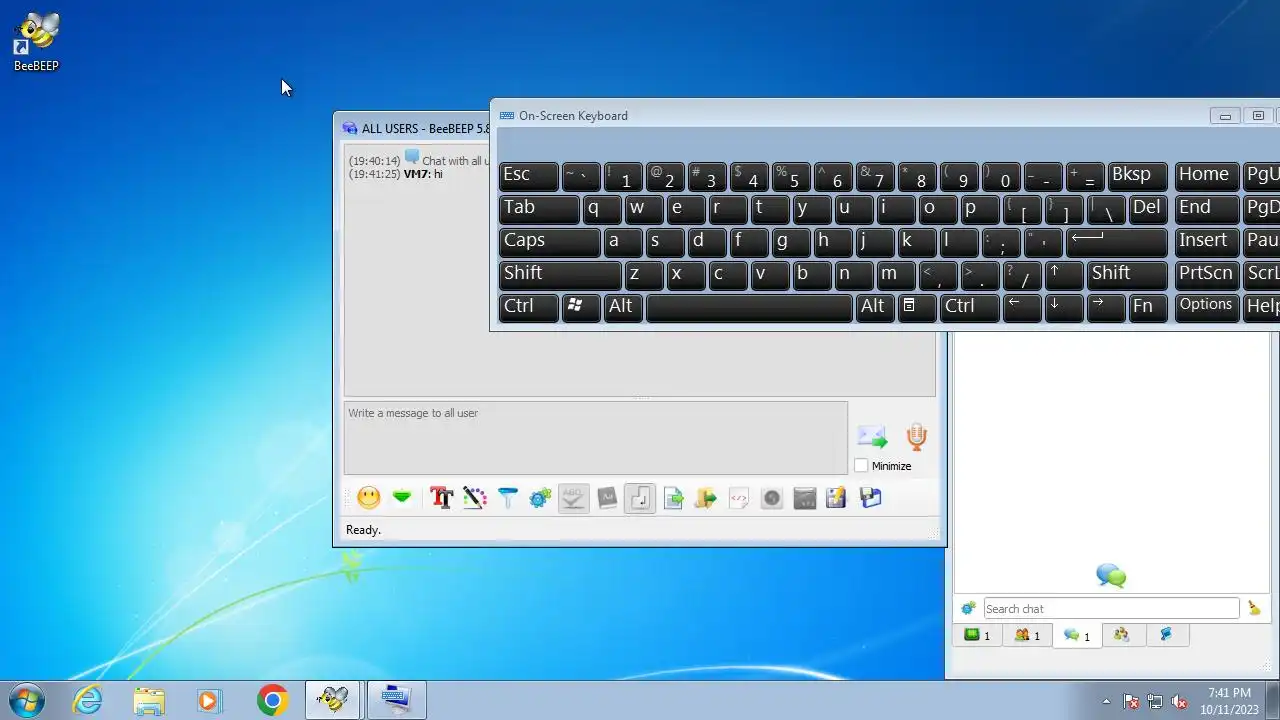Toggle the Caps key on On-Screen Keyboard
This screenshot has width=1280, height=720.
click(x=550, y=242)
